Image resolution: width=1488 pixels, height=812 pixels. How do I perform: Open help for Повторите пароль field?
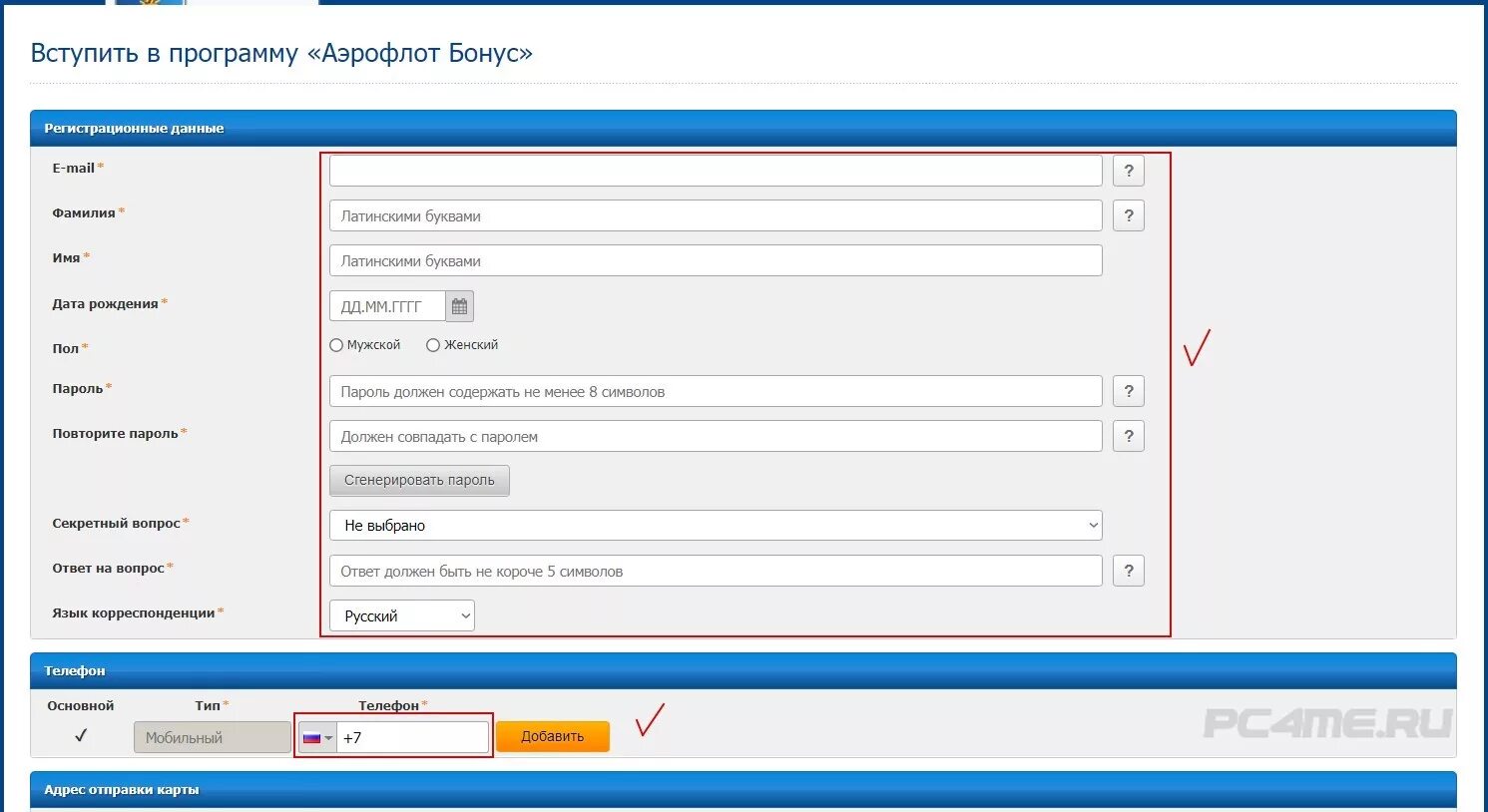coord(1129,436)
